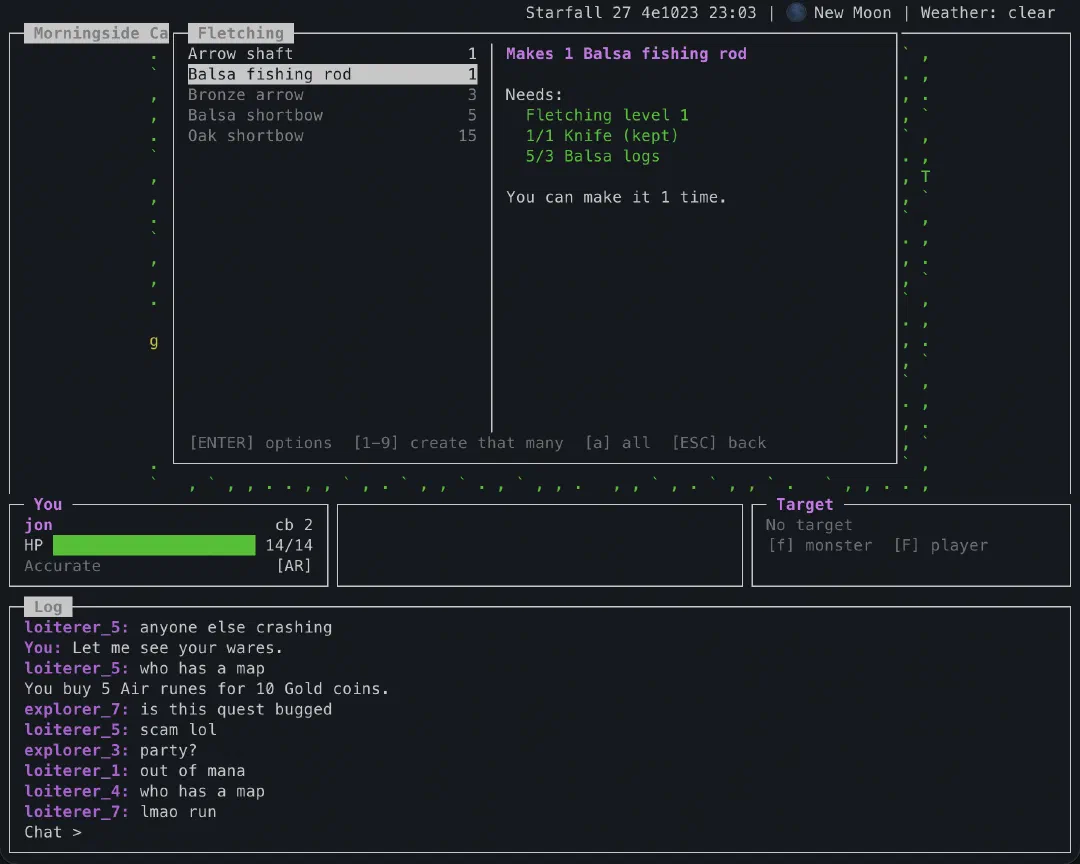Click the green "T" glyph on the map
Viewport: 1080px width, 864px height.
(x=925, y=177)
